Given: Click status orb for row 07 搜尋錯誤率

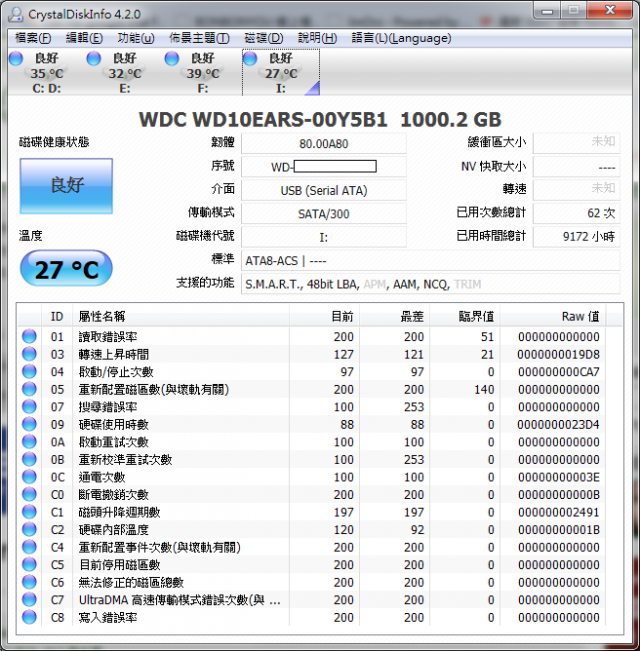Looking at the screenshot, I should point(29,406).
